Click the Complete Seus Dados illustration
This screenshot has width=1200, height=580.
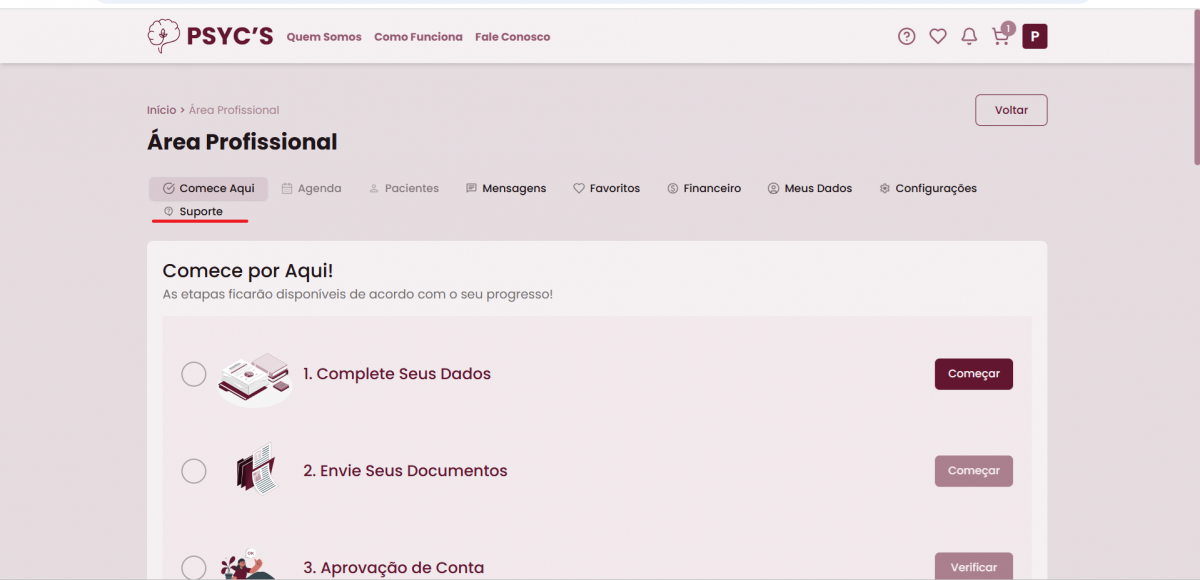(x=255, y=376)
